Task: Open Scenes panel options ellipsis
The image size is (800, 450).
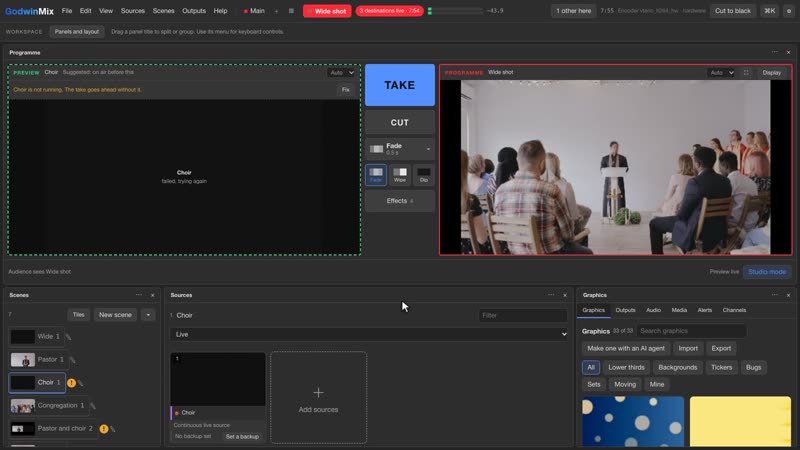Action: [139, 295]
